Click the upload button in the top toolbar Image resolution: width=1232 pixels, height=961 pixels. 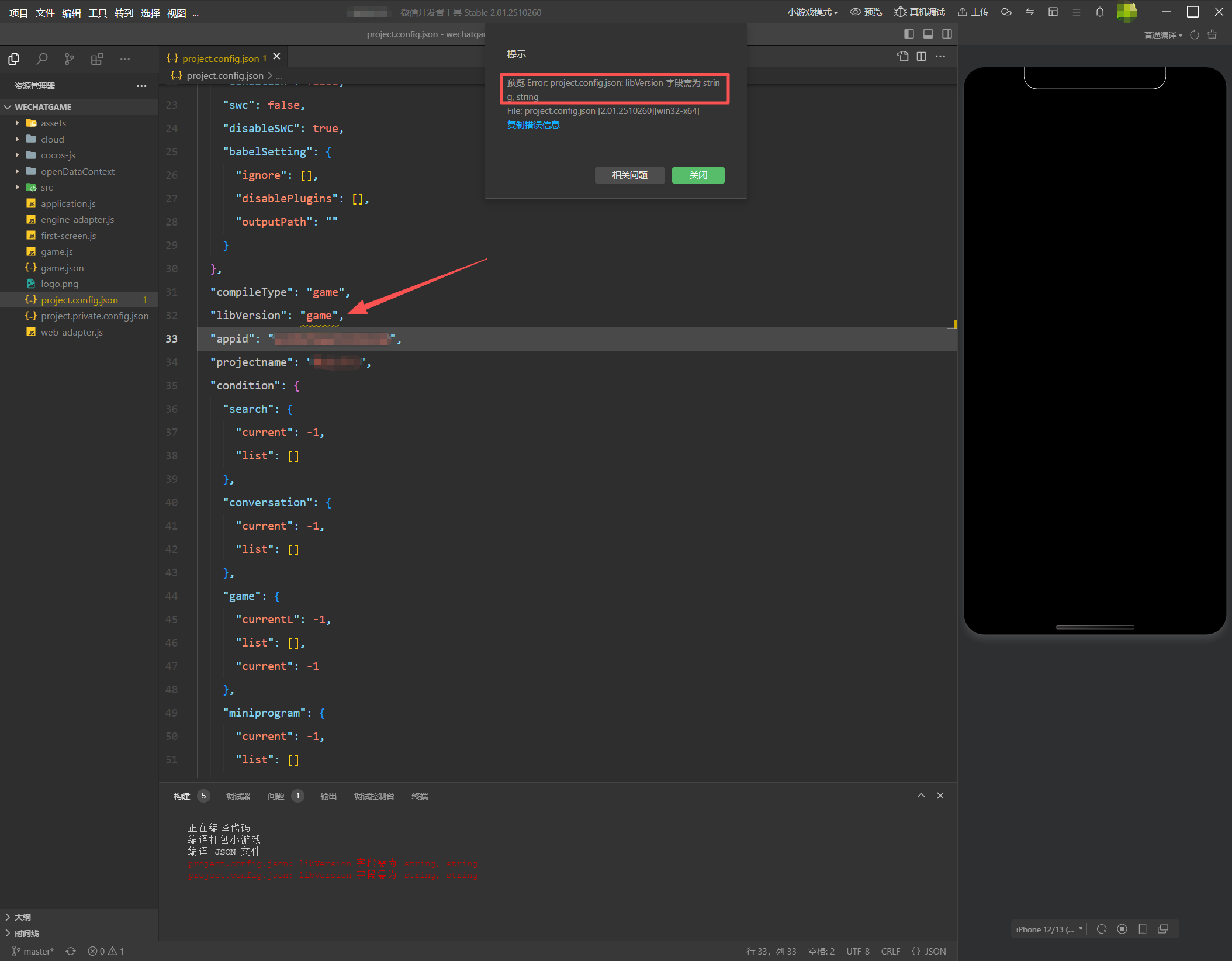click(x=973, y=12)
